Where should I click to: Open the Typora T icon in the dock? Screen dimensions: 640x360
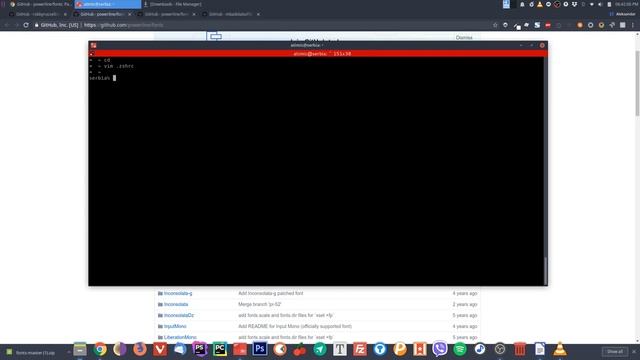[x=340, y=349]
